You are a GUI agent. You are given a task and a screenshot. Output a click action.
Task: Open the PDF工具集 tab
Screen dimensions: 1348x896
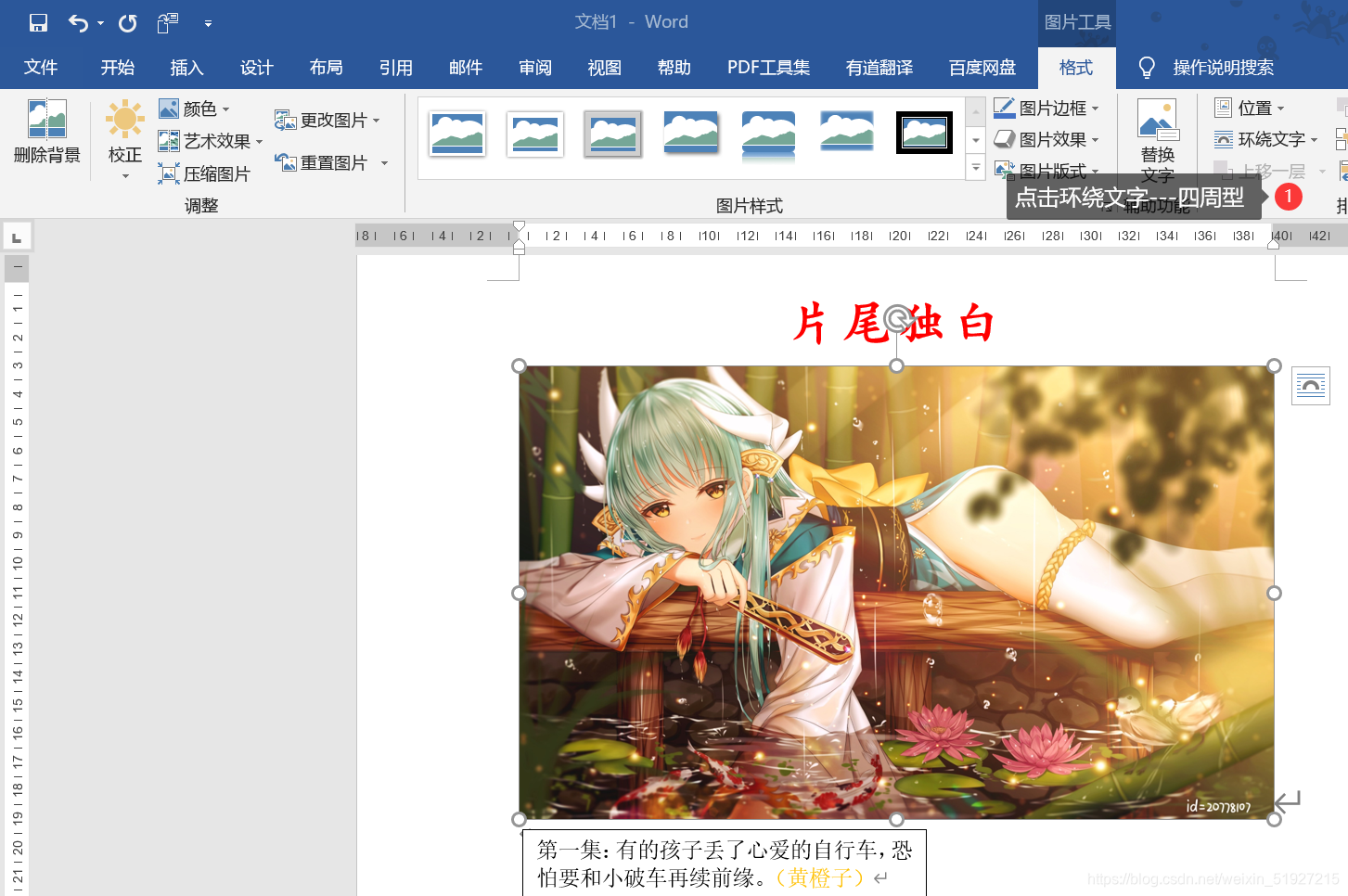[768, 68]
